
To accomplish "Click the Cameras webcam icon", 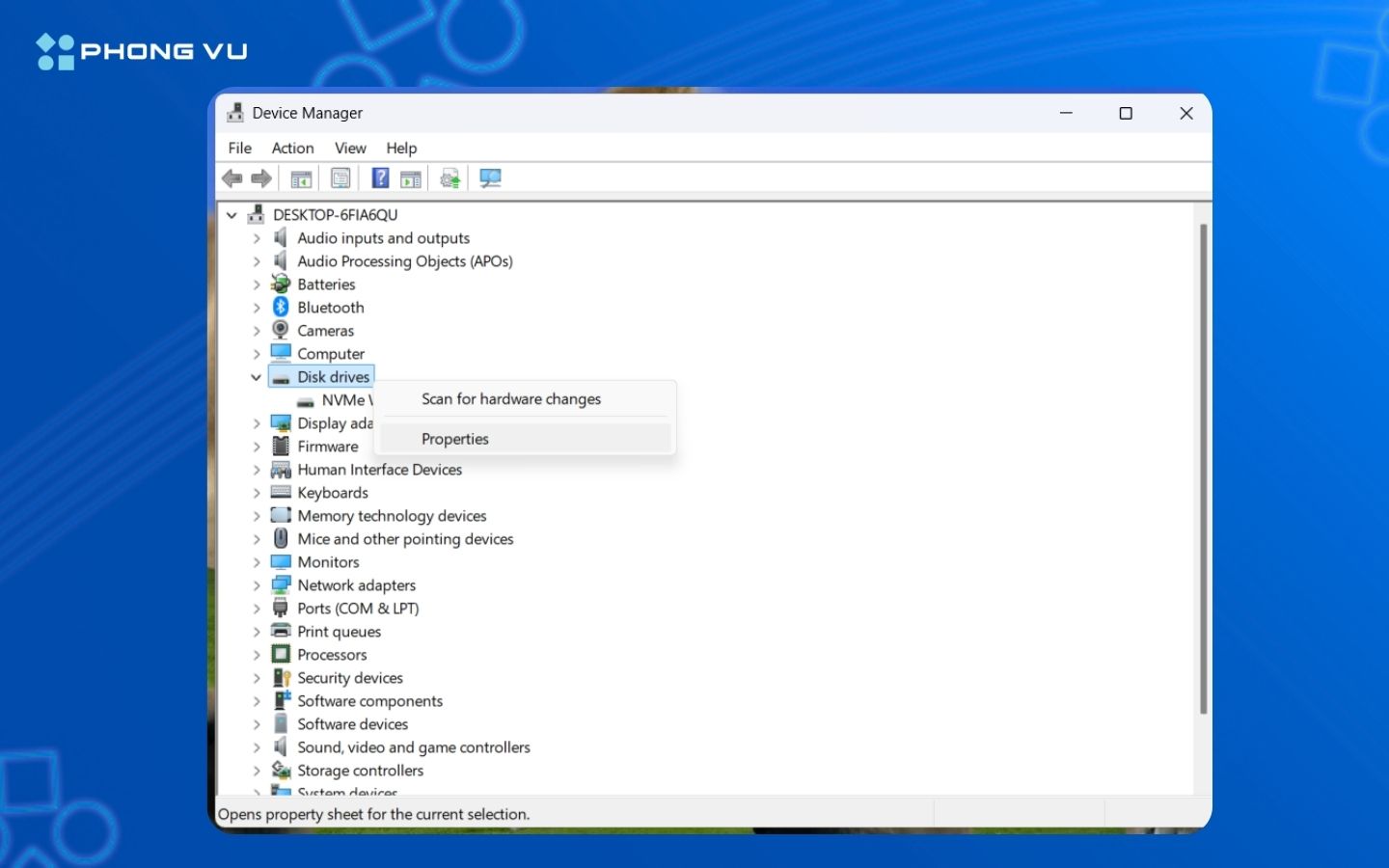I will point(281,330).
